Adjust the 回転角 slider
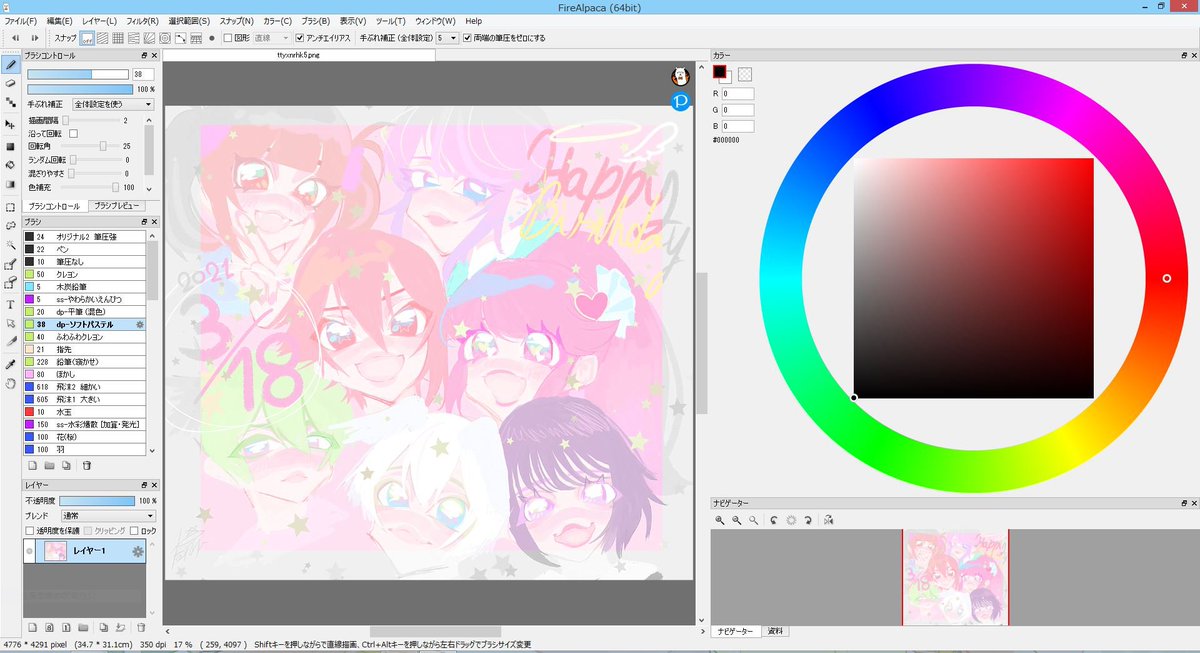Viewport: 1200px width, 653px height. tap(92, 146)
